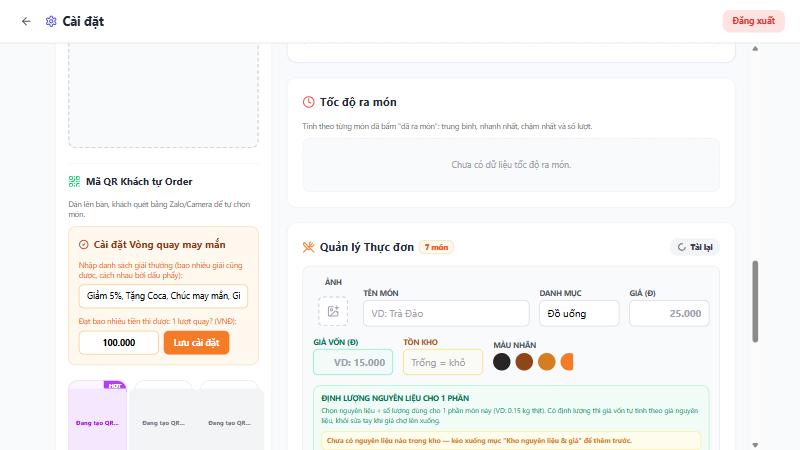Image resolution: width=800 pixels, height=450 pixels.
Task: Click the Chưa có dữ liệu tốc độ ra món text
Action: pos(511,165)
